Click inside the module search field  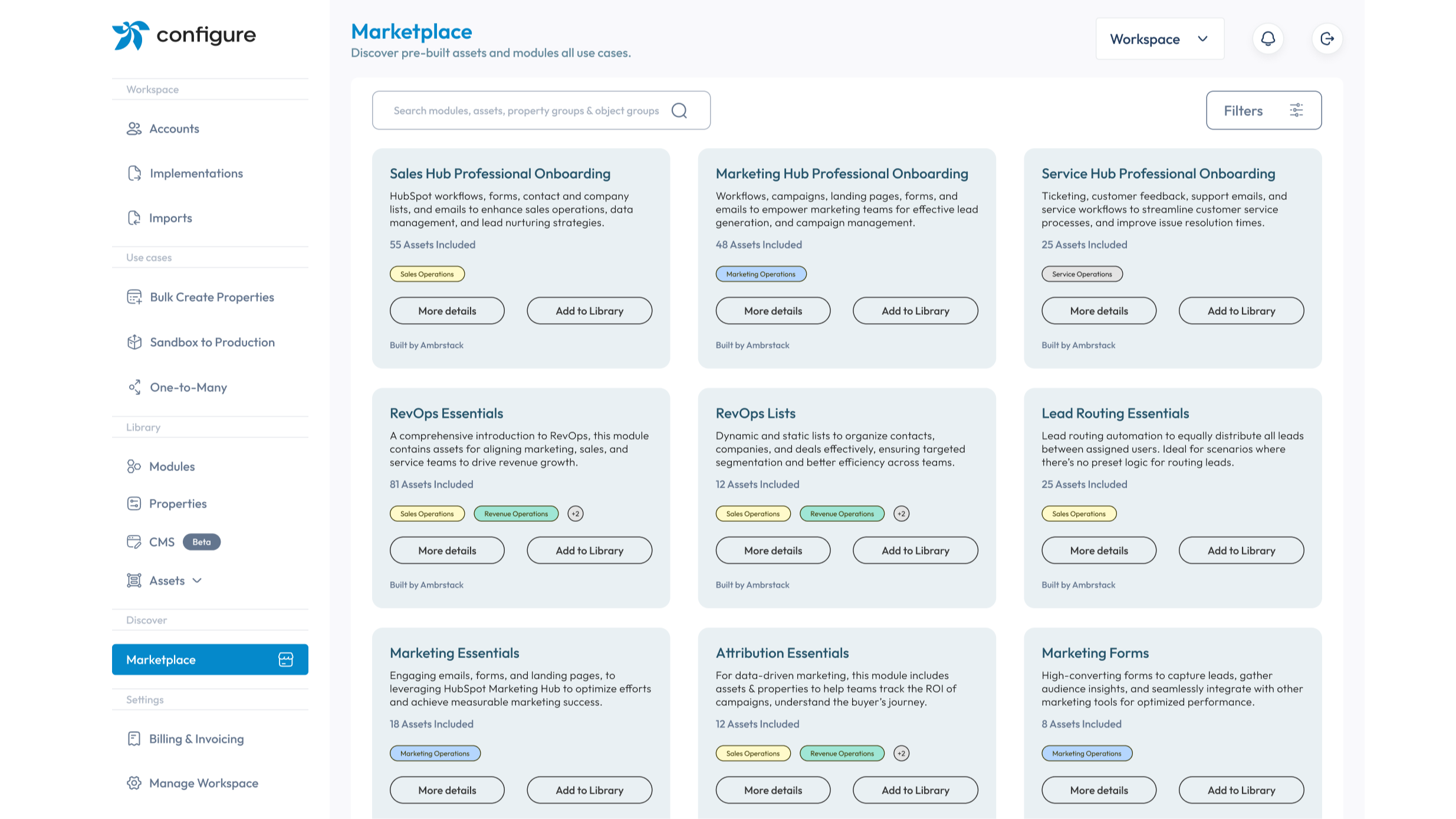(x=525, y=110)
